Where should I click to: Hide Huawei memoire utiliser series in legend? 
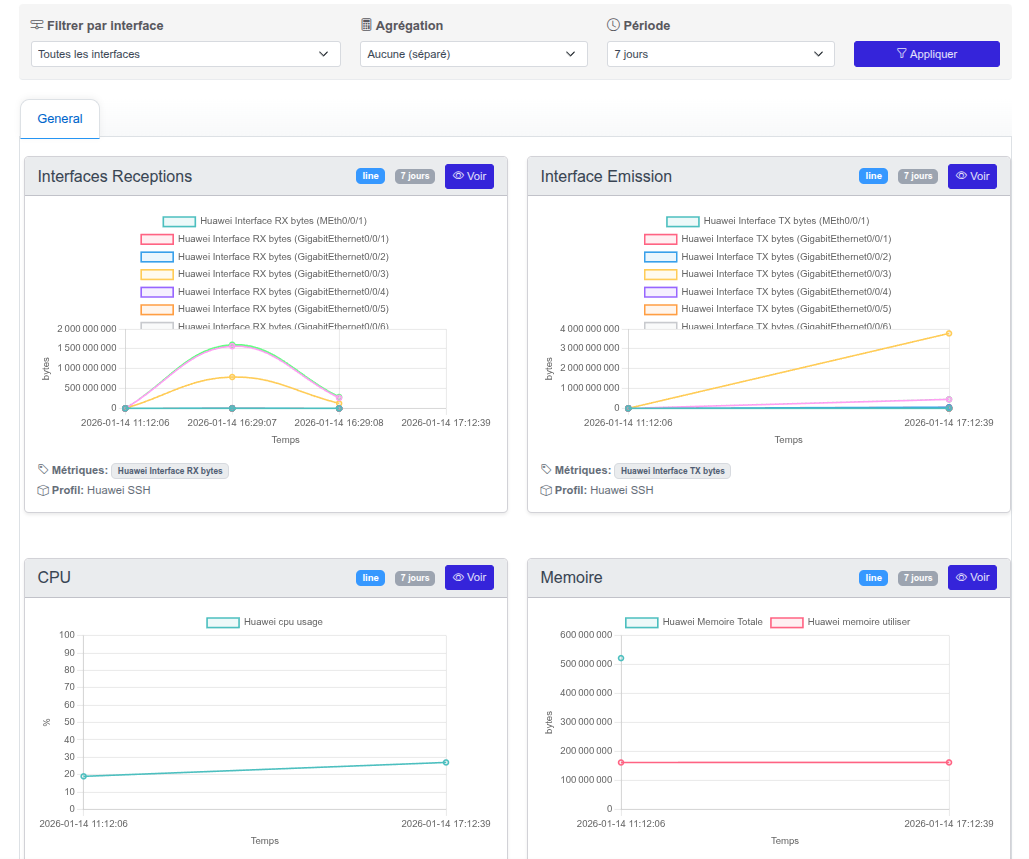click(x=786, y=622)
